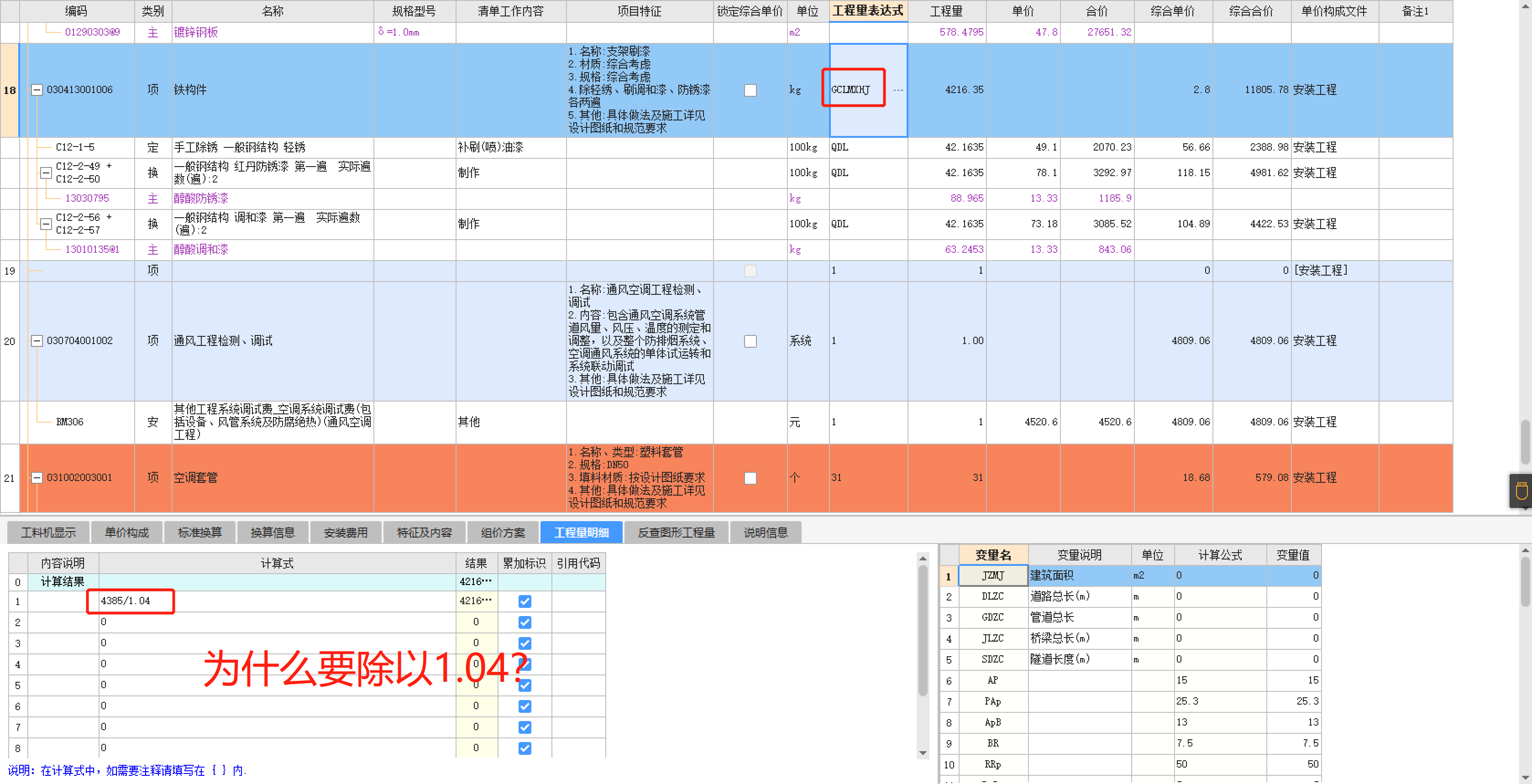
Task: Select variable row SDZC 隧道长度(m)
Action: (x=1131, y=659)
